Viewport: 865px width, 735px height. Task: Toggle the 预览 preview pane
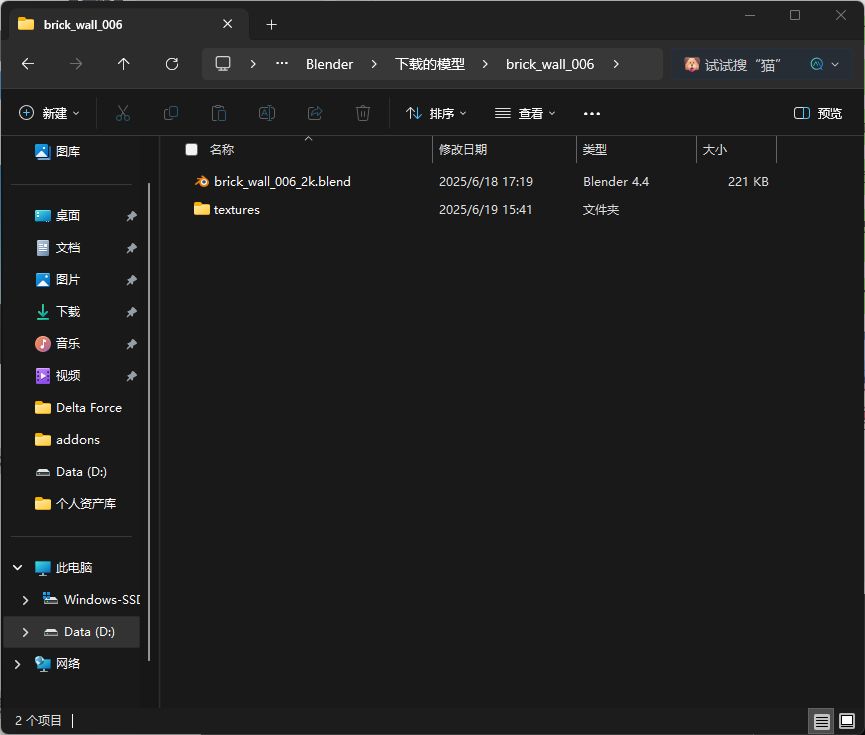click(817, 113)
